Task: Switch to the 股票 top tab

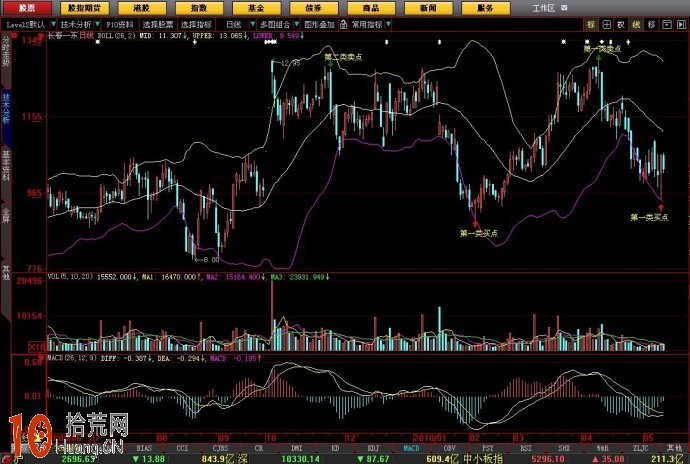Action: pyautogui.click(x=27, y=8)
